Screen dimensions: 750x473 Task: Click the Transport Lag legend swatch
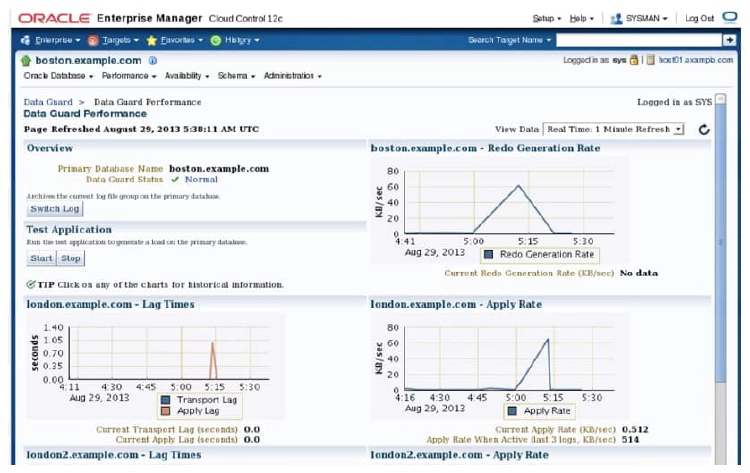coord(165,400)
